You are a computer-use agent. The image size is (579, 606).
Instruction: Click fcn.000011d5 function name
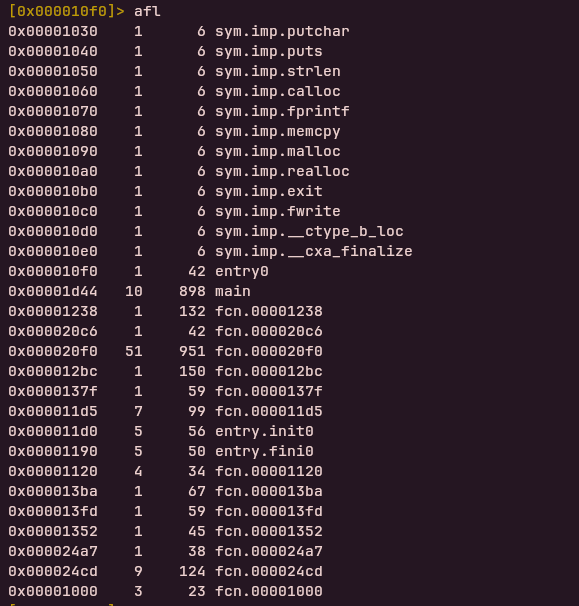click(x=269, y=412)
